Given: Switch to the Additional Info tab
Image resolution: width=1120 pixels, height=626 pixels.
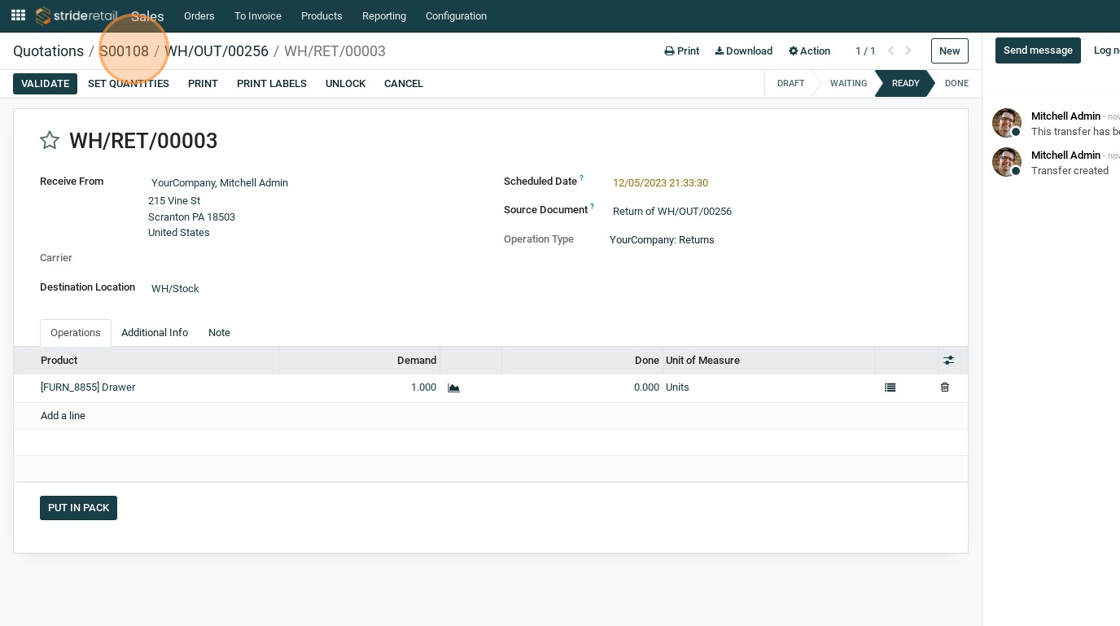Looking at the screenshot, I should coord(154,333).
